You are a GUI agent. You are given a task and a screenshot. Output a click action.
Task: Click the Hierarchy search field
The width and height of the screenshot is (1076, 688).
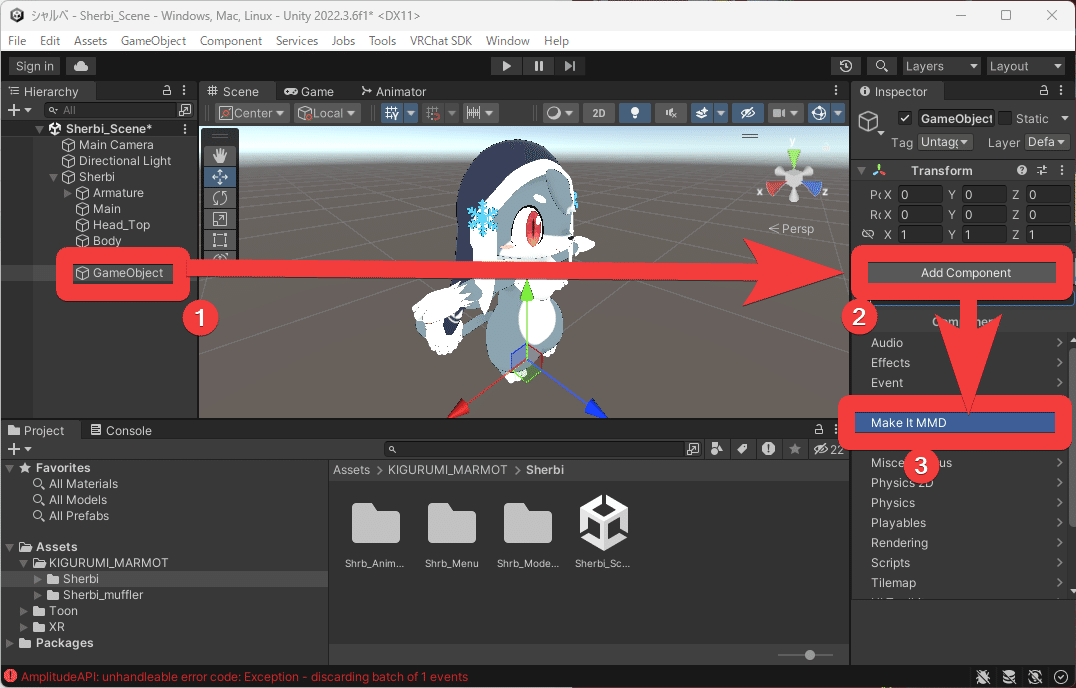point(110,110)
